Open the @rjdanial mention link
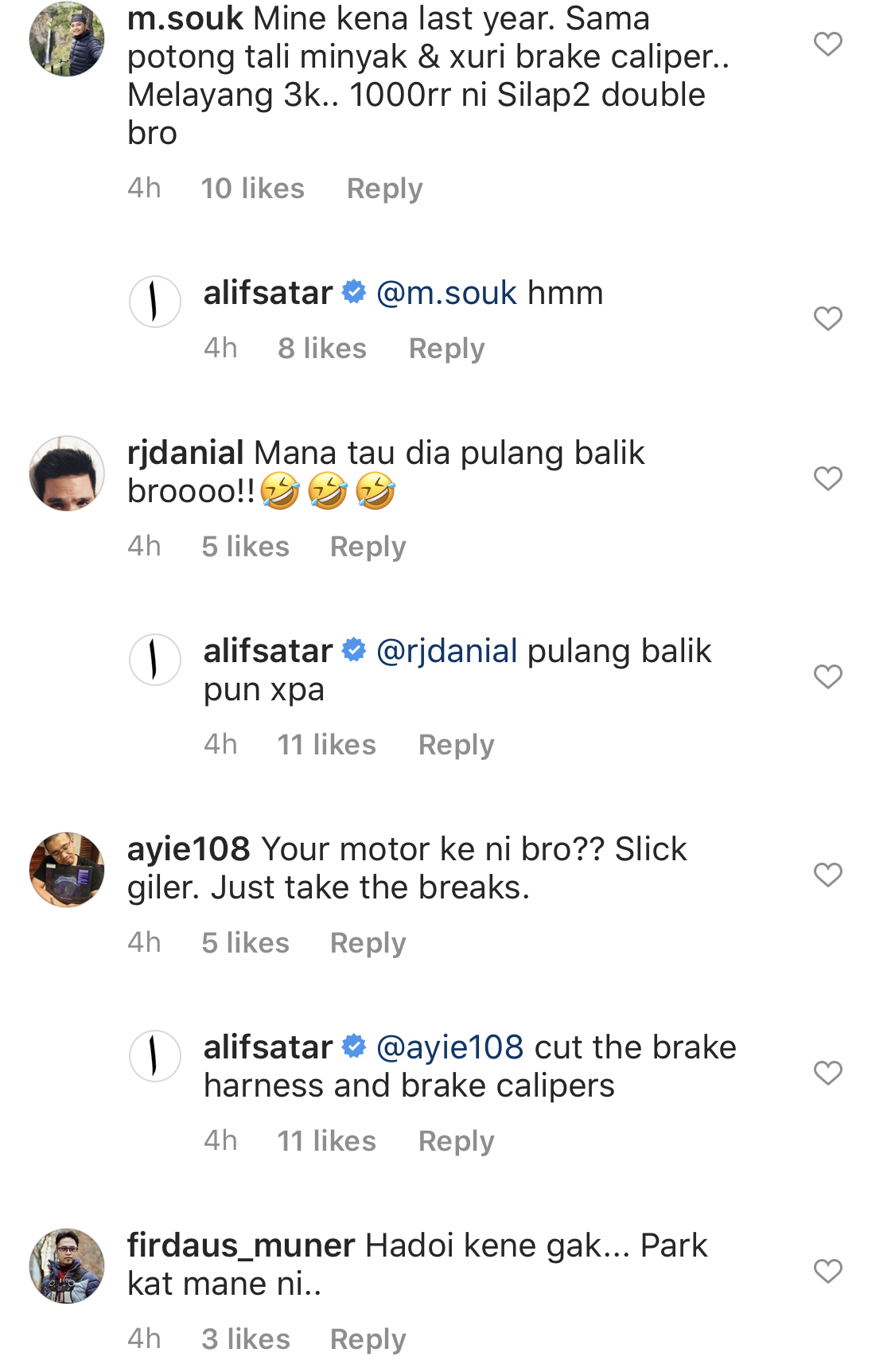 click(446, 652)
